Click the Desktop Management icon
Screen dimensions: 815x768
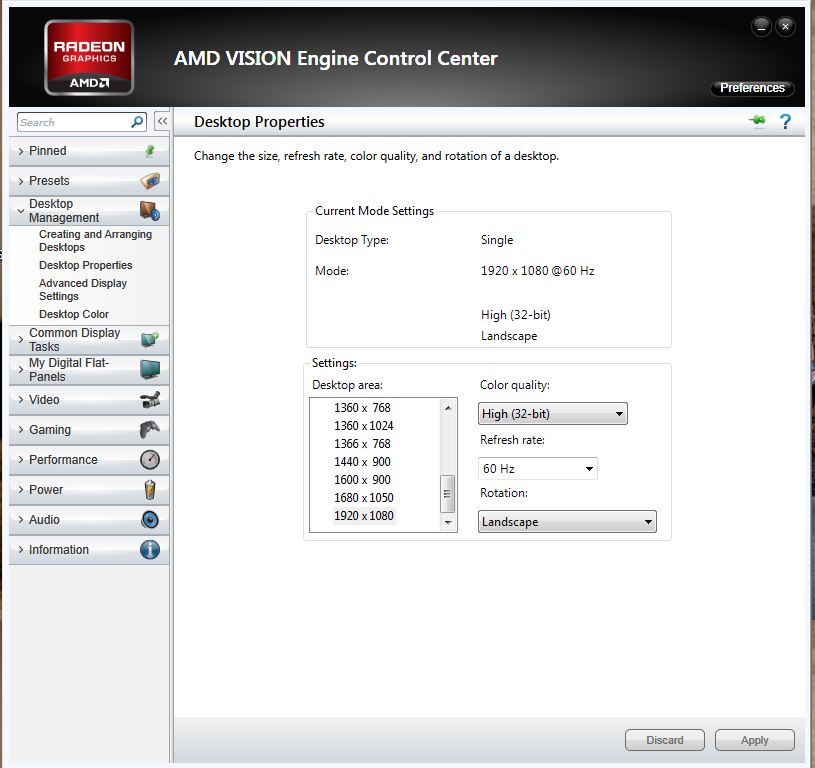(x=150, y=210)
